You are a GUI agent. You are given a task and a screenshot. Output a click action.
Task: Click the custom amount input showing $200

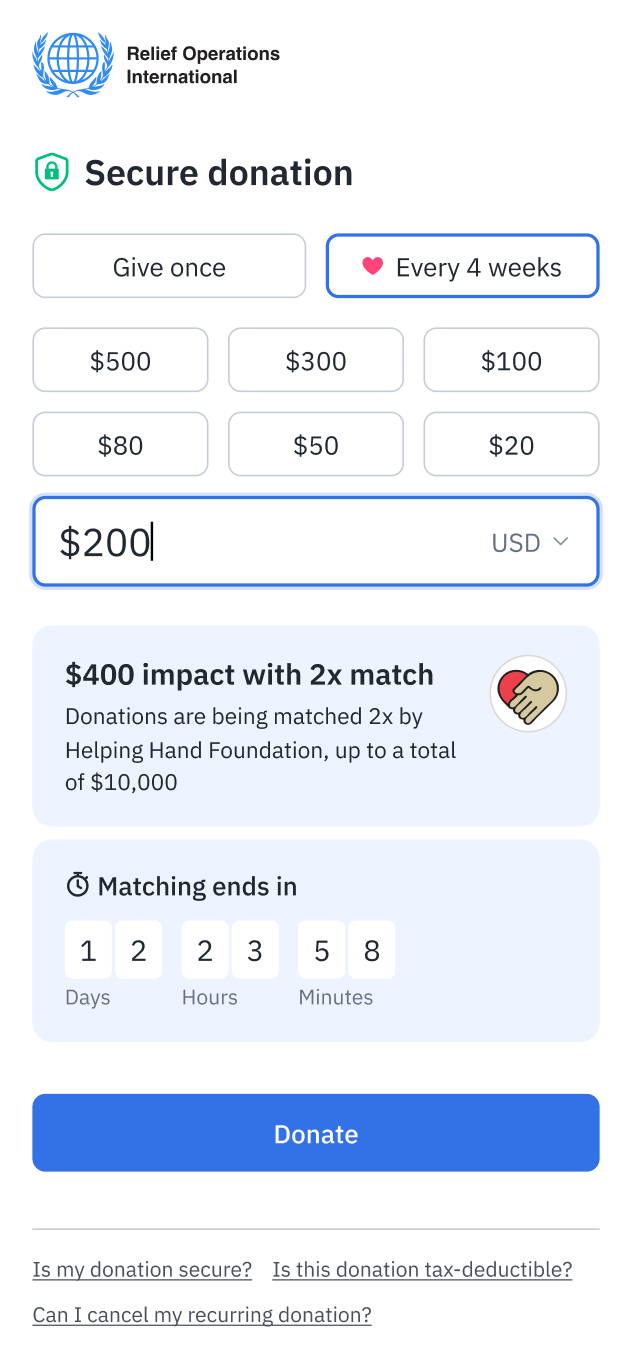[250, 541]
